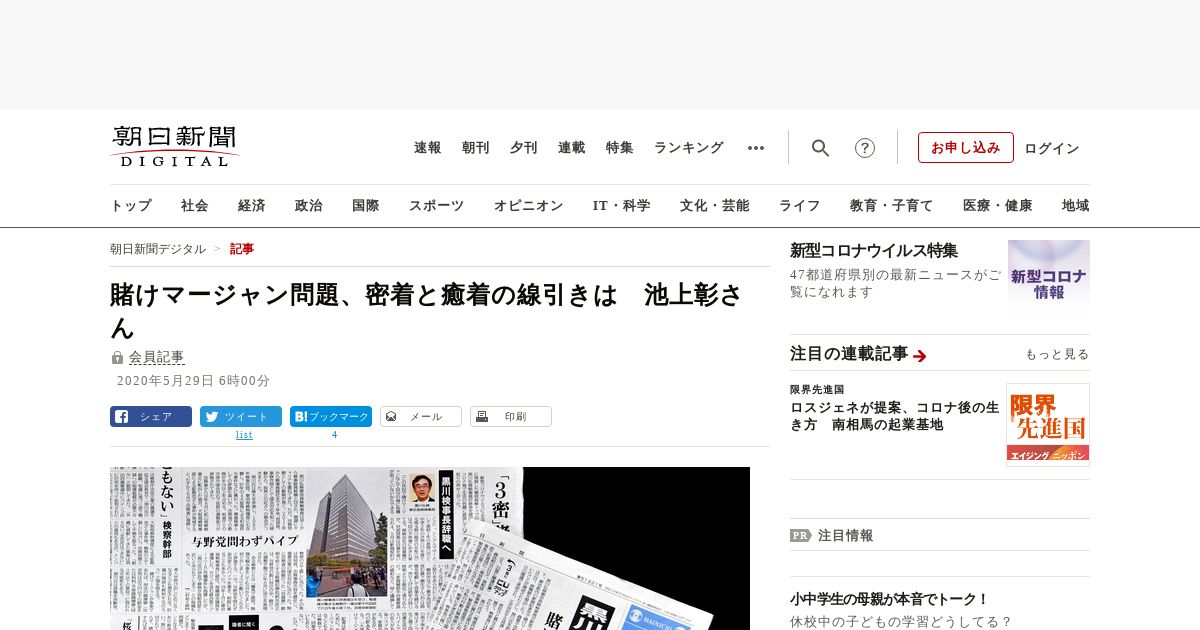Send the article with the メール button

[x=421, y=417]
